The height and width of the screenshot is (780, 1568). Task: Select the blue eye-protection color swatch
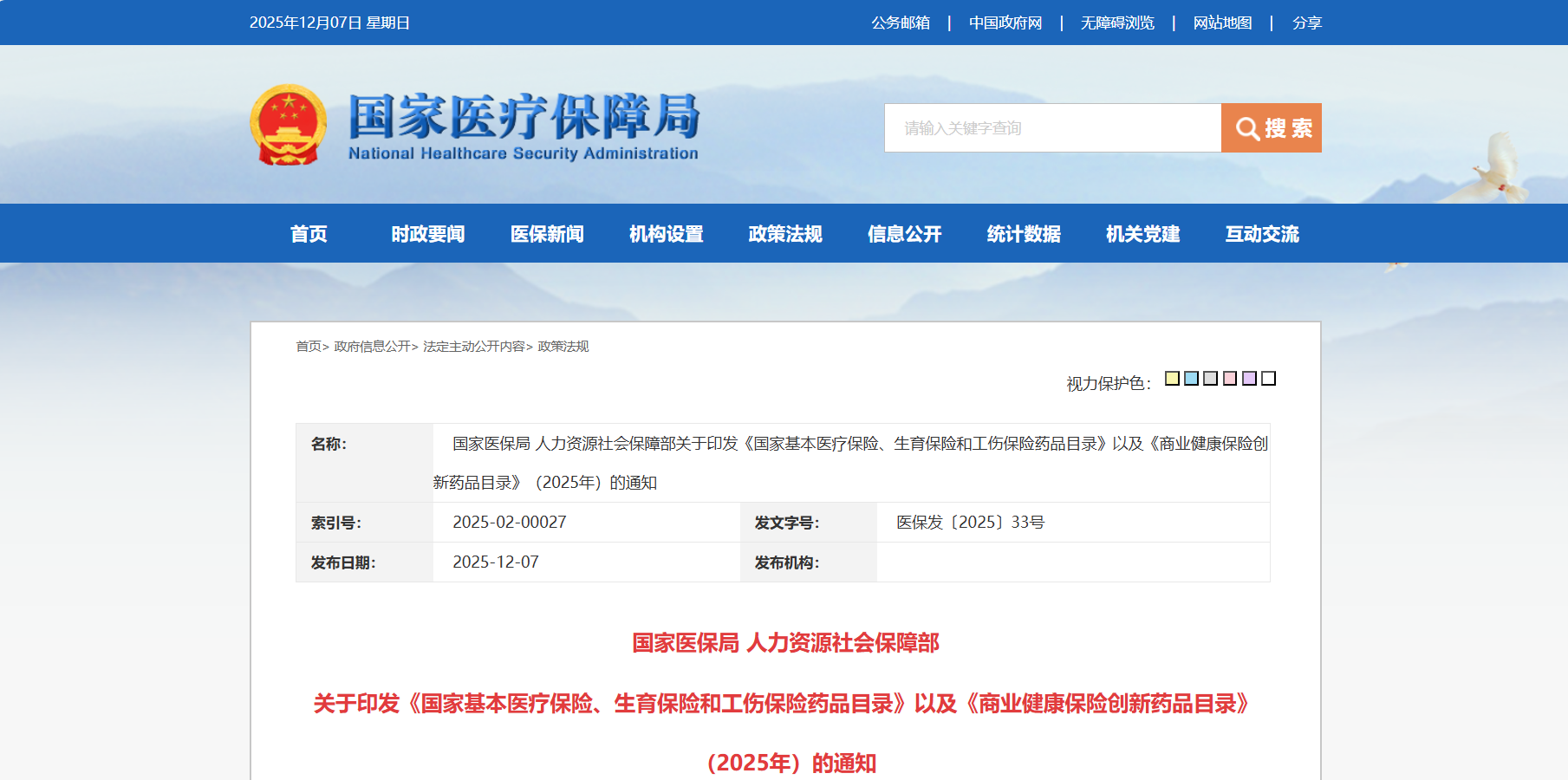[1191, 379]
